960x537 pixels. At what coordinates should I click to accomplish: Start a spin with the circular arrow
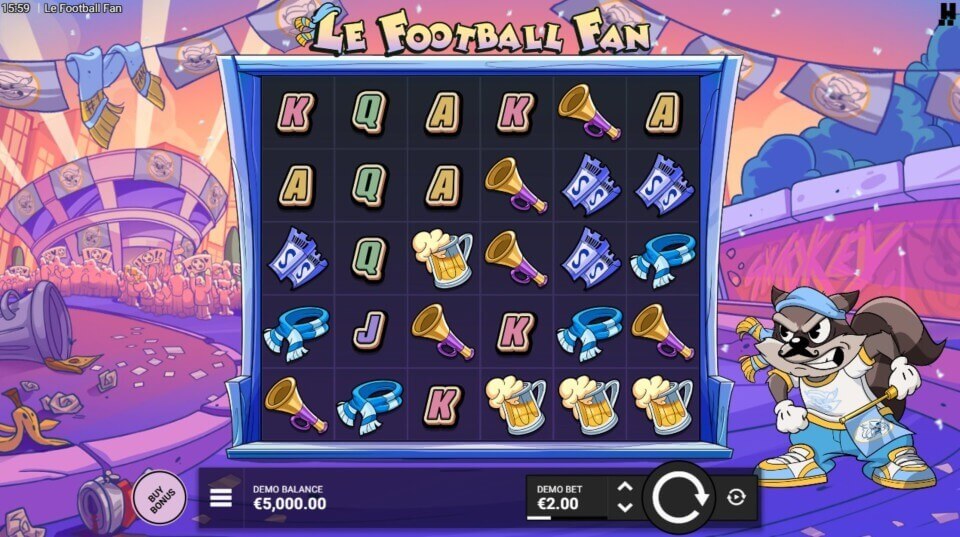tap(678, 497)
